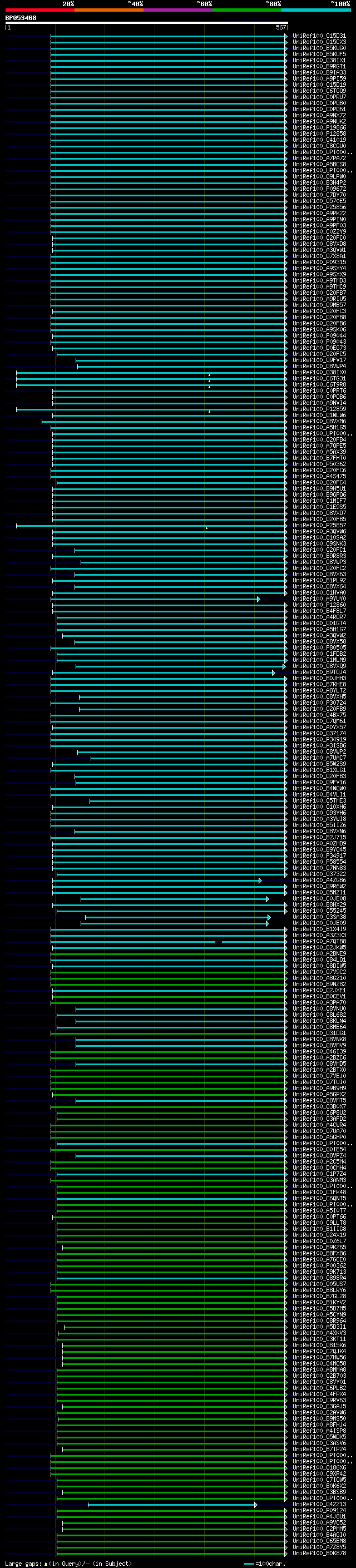
Task: Select the UniRef100_C8CGU0 label
Action: [319, 146]
